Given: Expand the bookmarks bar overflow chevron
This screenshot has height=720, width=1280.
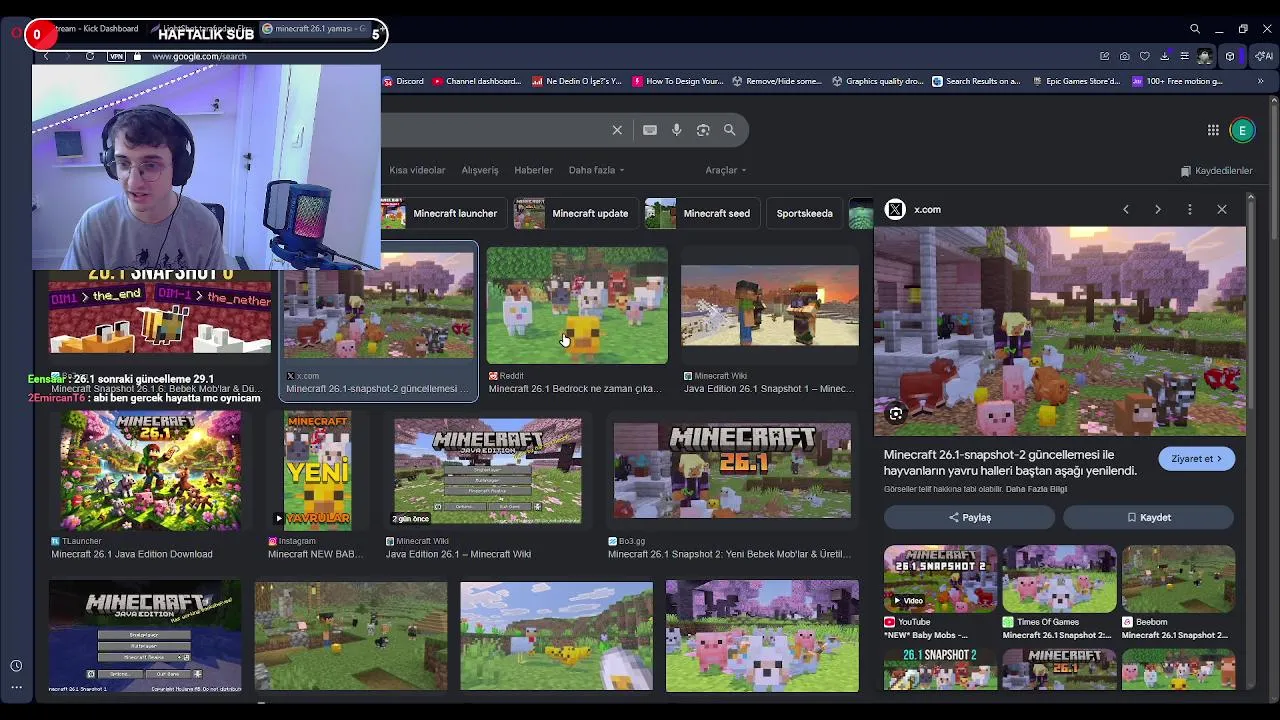Looking at the screenshot, I should click(x=1260, y=81).
